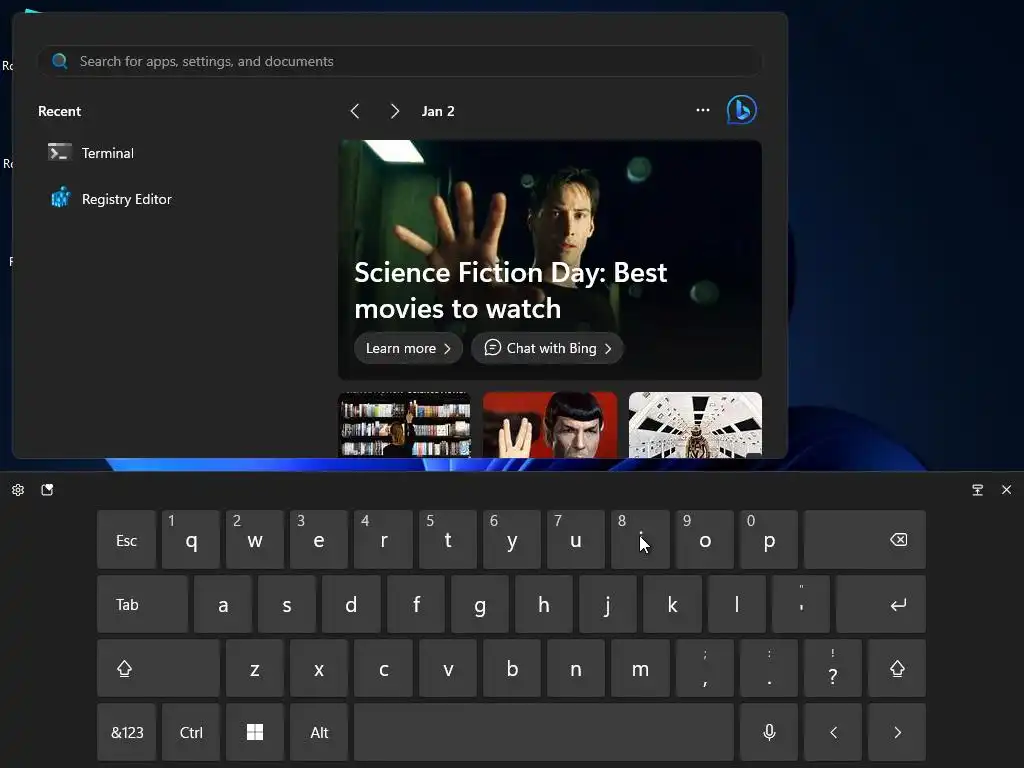Tap the Tab key
This screenshot has height=768, width=1024.
point(142,604)
